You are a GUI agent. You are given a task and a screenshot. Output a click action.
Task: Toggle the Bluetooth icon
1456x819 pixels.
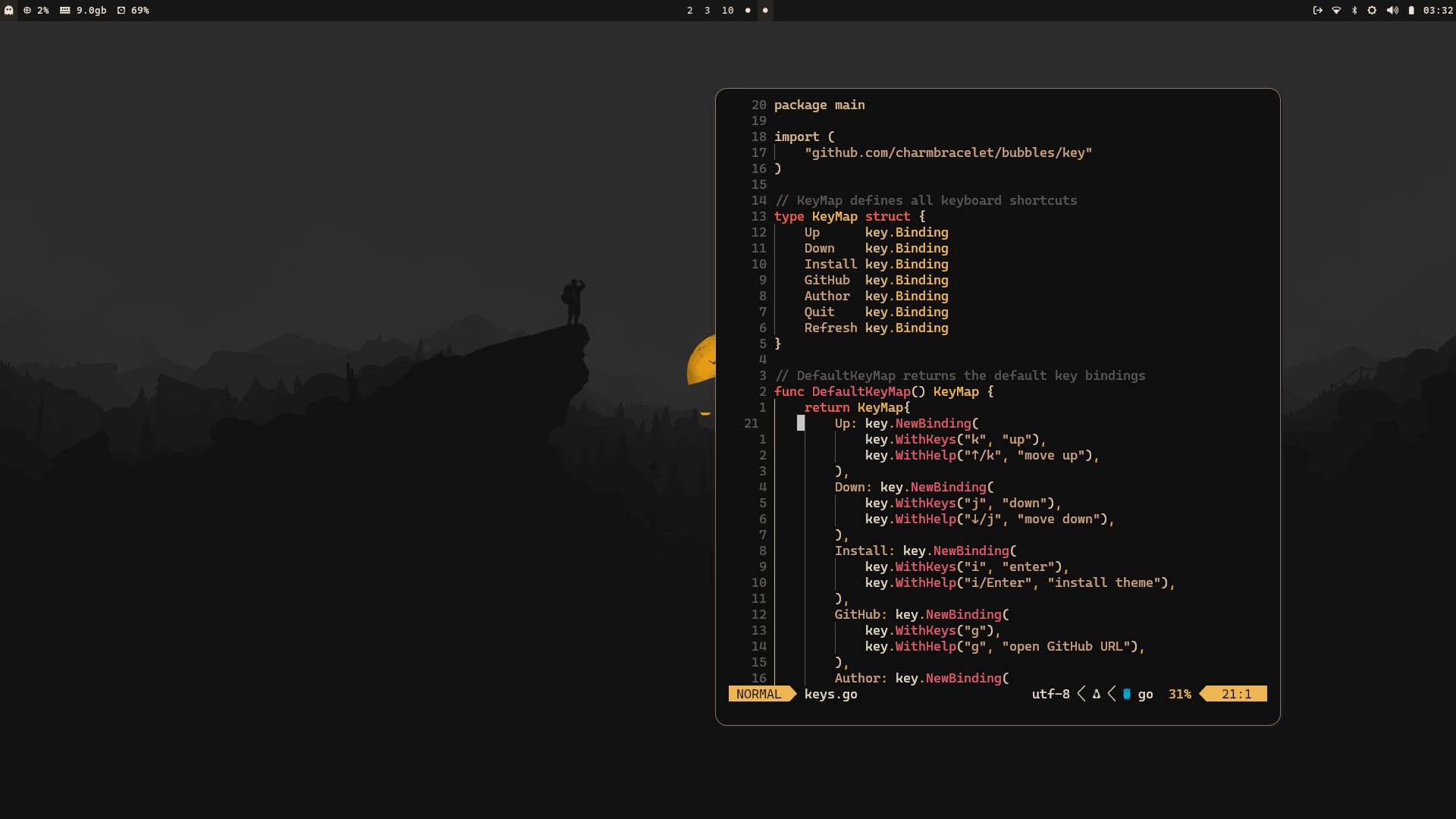tap(1354, 11)
